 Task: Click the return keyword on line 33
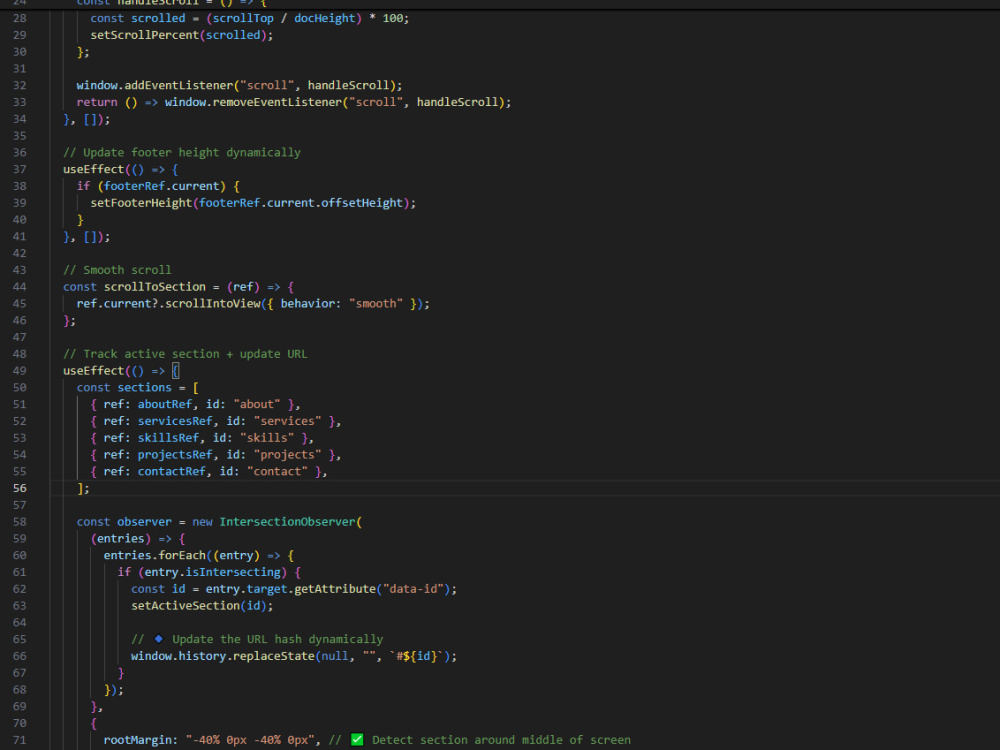[97, 102]
